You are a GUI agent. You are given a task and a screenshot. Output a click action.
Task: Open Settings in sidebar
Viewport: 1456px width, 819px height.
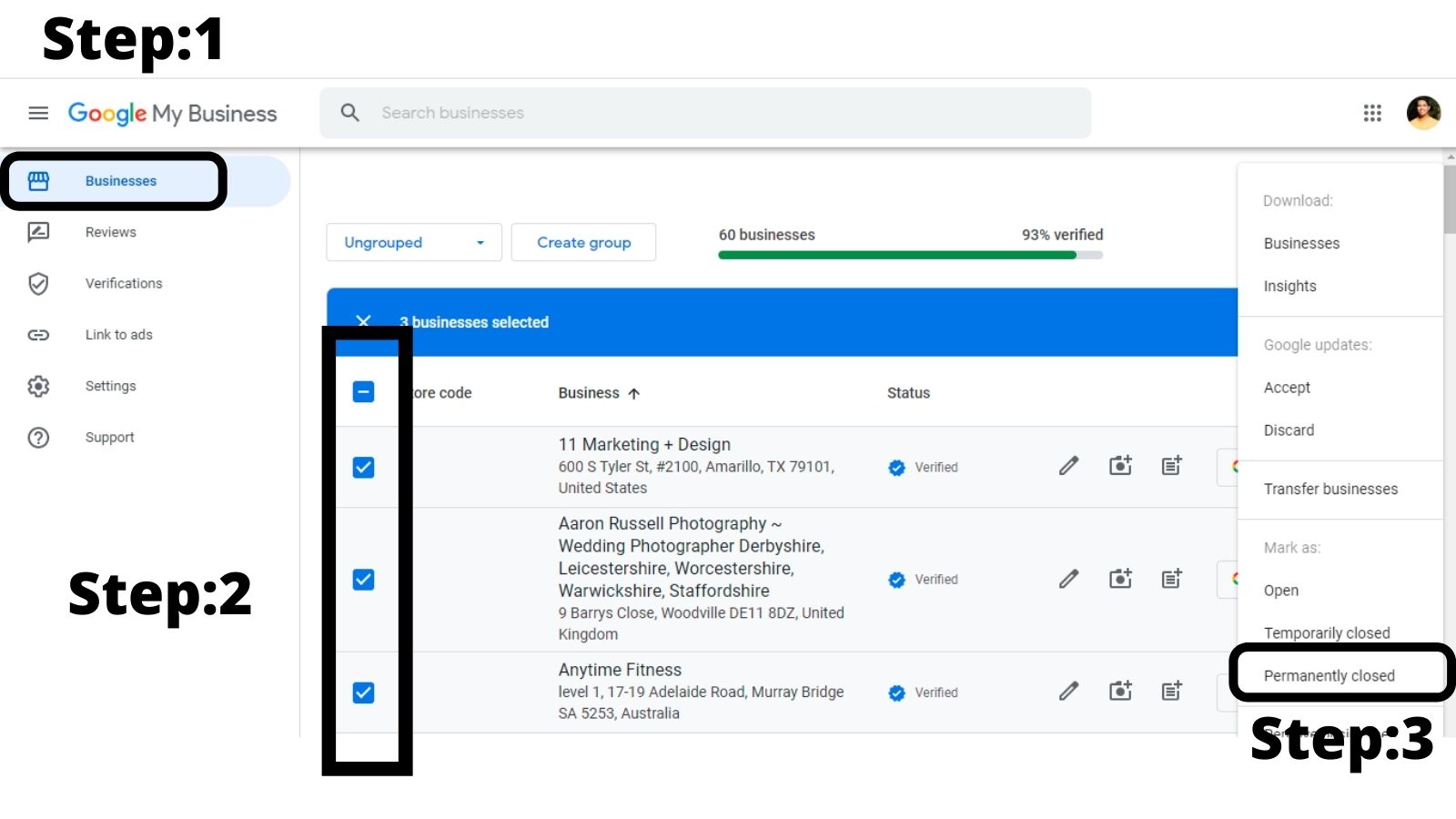coord(111,386)
